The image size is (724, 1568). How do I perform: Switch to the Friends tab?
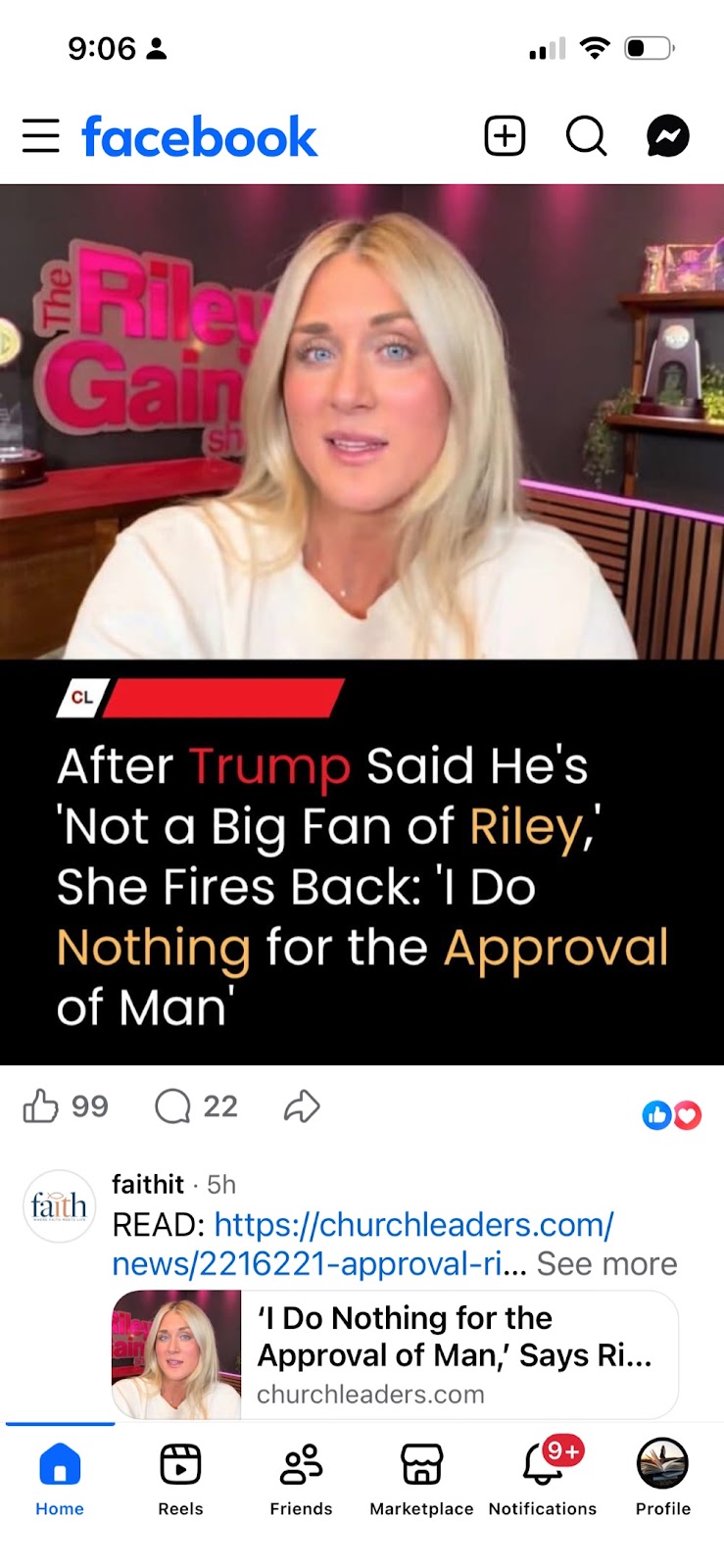pyautogui.click(x=301, y=1479)
